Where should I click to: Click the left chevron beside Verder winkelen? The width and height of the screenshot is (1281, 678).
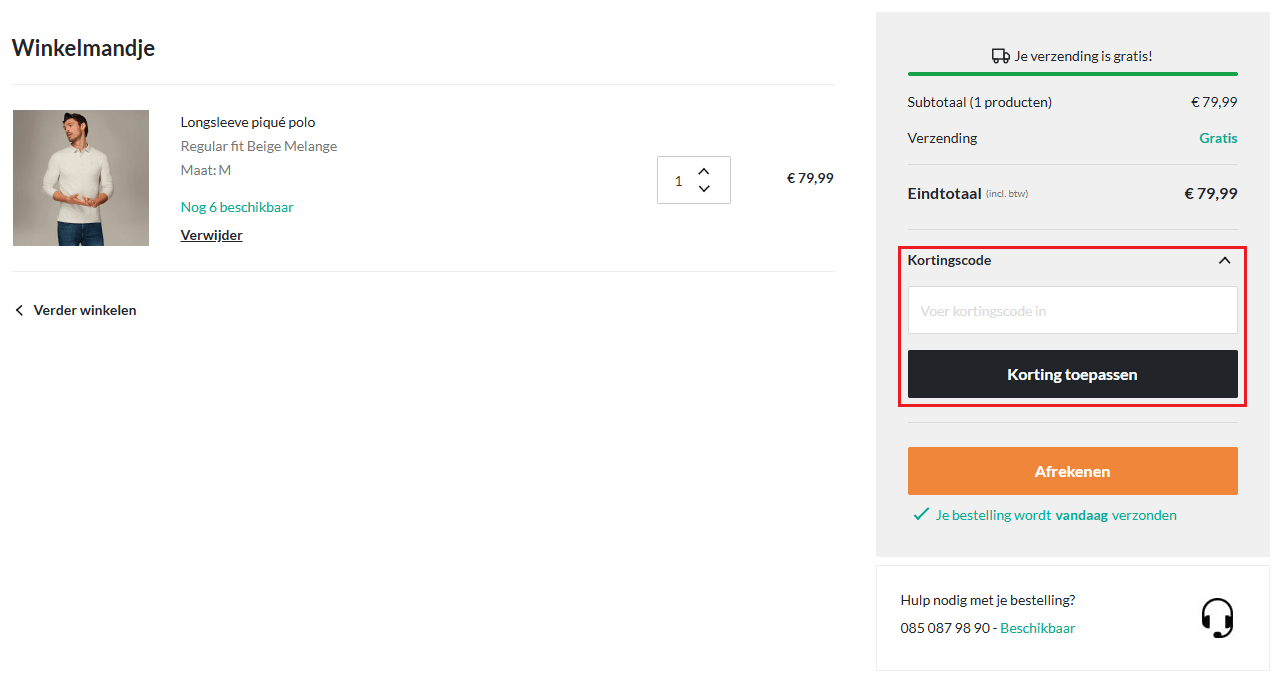pos(19,311)
